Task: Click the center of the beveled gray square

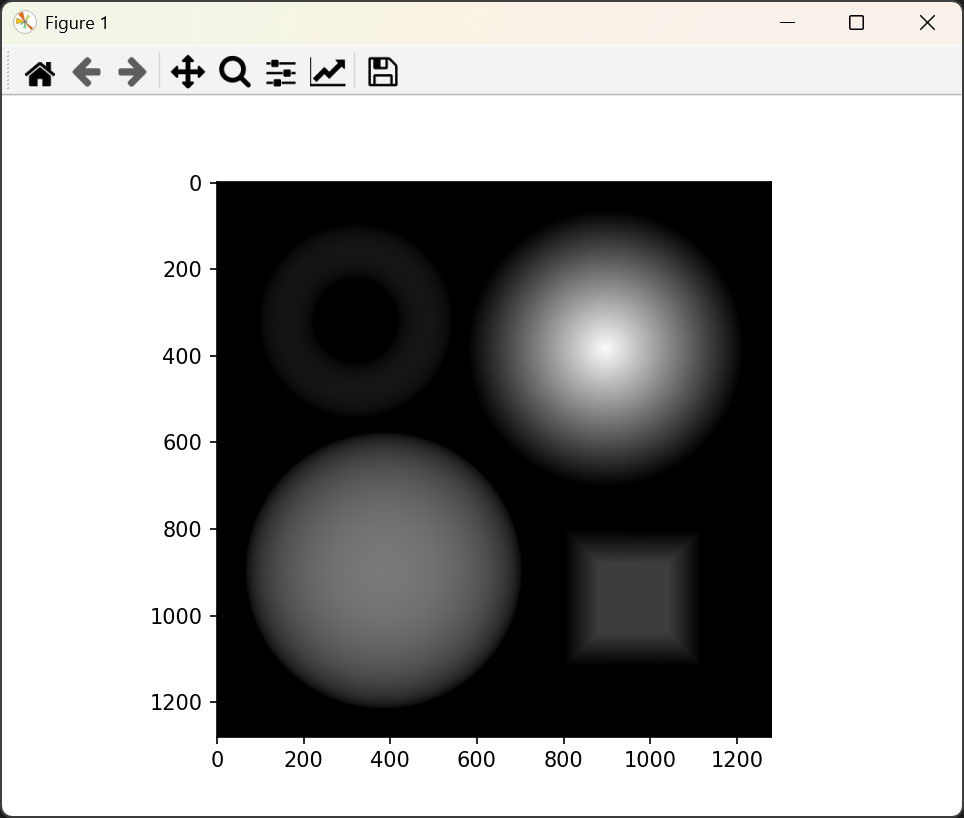Action: 632,598
